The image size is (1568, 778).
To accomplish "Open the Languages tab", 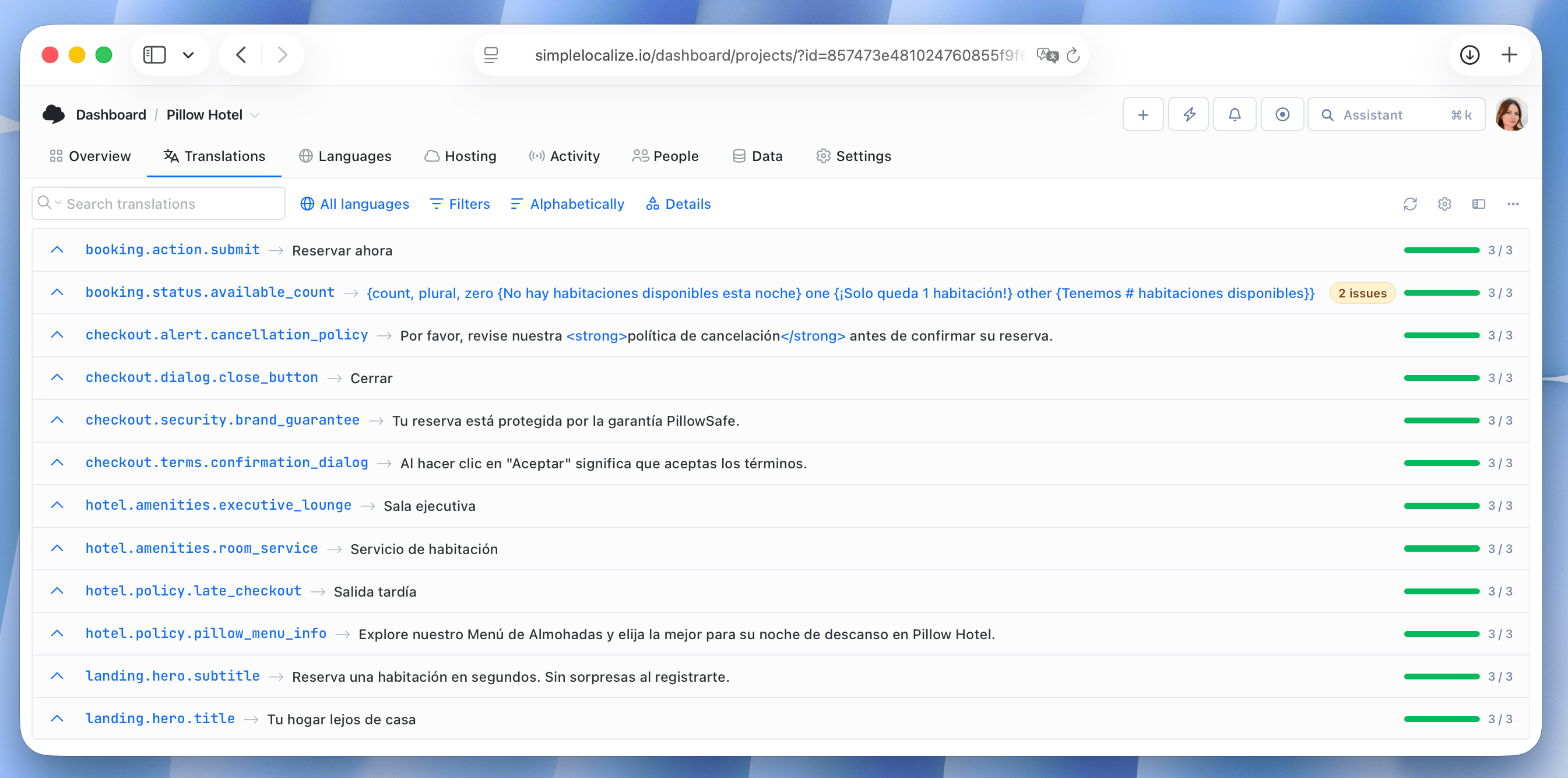I will tap(345, 156).
